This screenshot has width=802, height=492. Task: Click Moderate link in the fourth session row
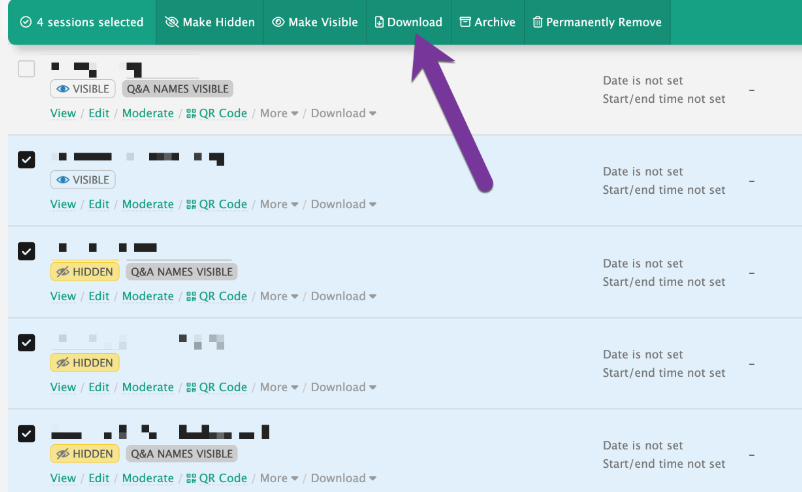(x=147, y=387)
